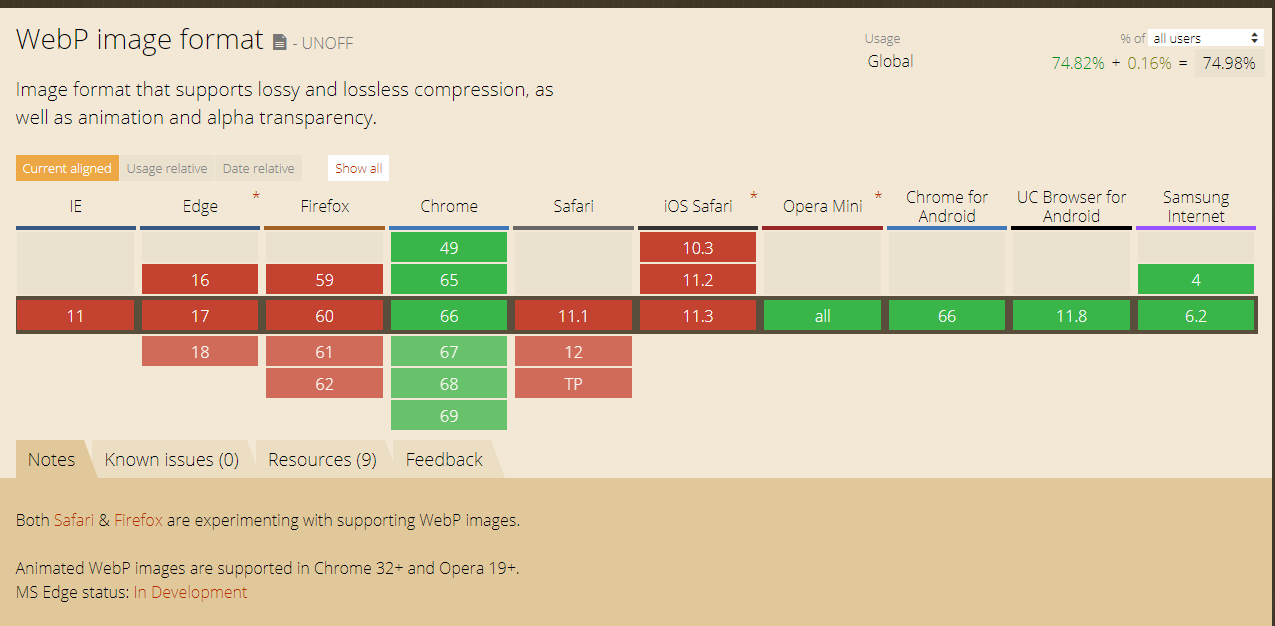1275x626 pixels.
Task: Click the Safari TP version cell
Action: (x=573, y=384)
